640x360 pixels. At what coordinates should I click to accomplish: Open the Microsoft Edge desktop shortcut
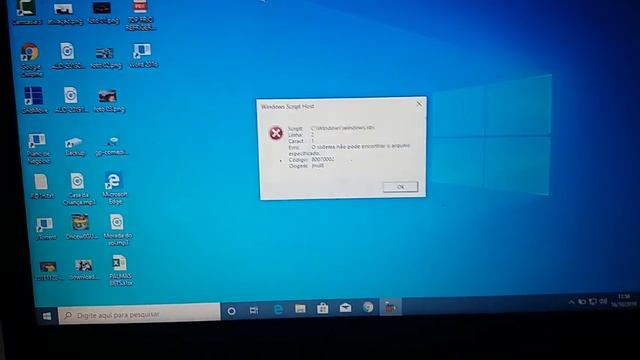[x=114, y=188]
